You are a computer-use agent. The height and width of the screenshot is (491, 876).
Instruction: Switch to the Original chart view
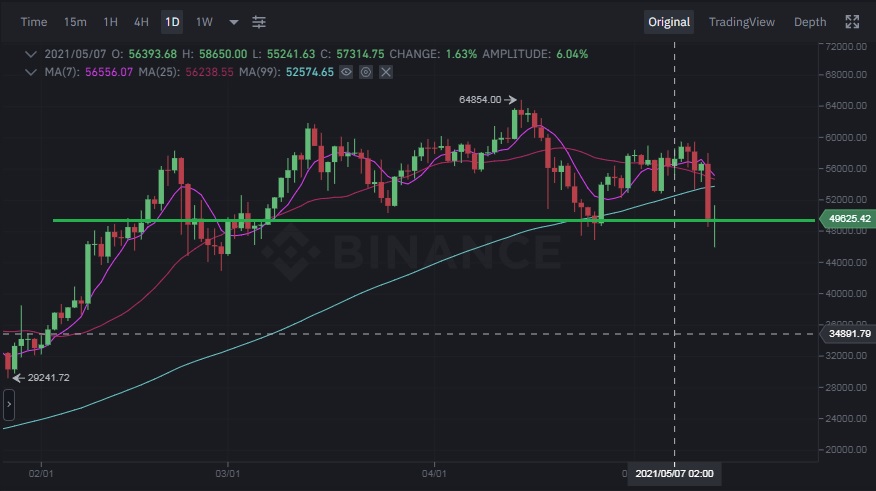[669, 22]
